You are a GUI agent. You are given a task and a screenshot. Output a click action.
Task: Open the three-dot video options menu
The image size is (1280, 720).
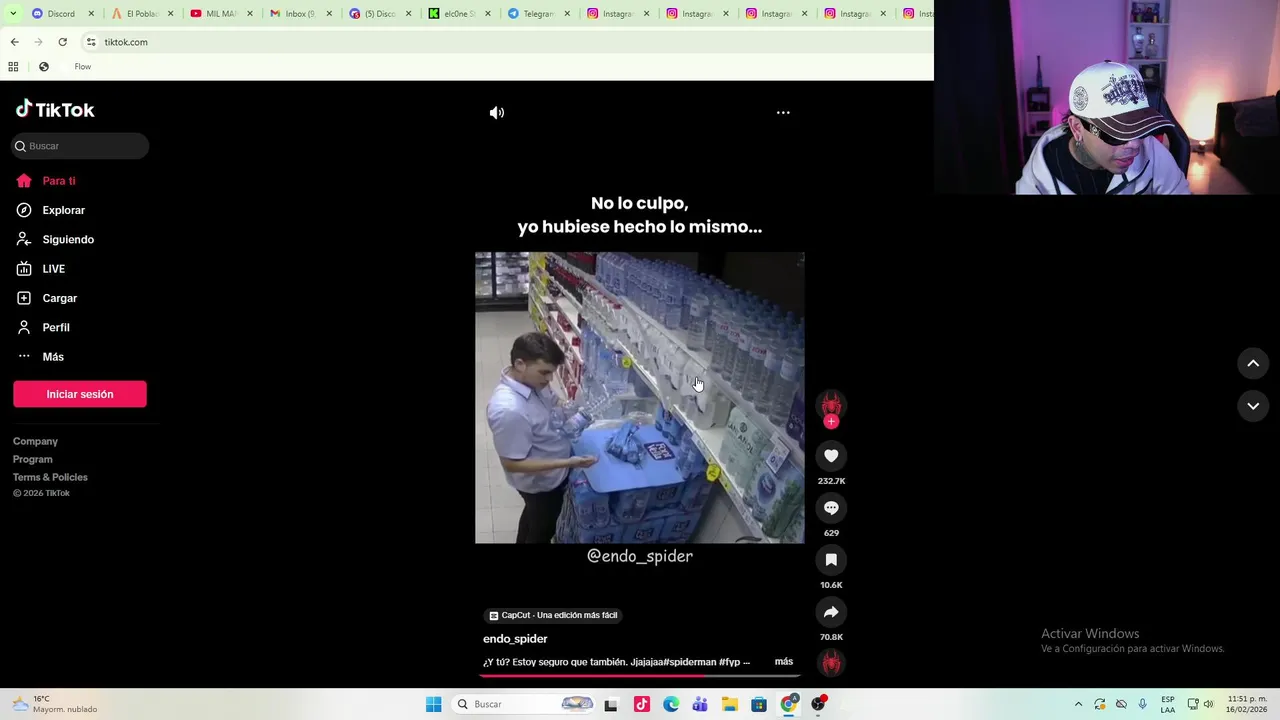(x=783, y=113)
